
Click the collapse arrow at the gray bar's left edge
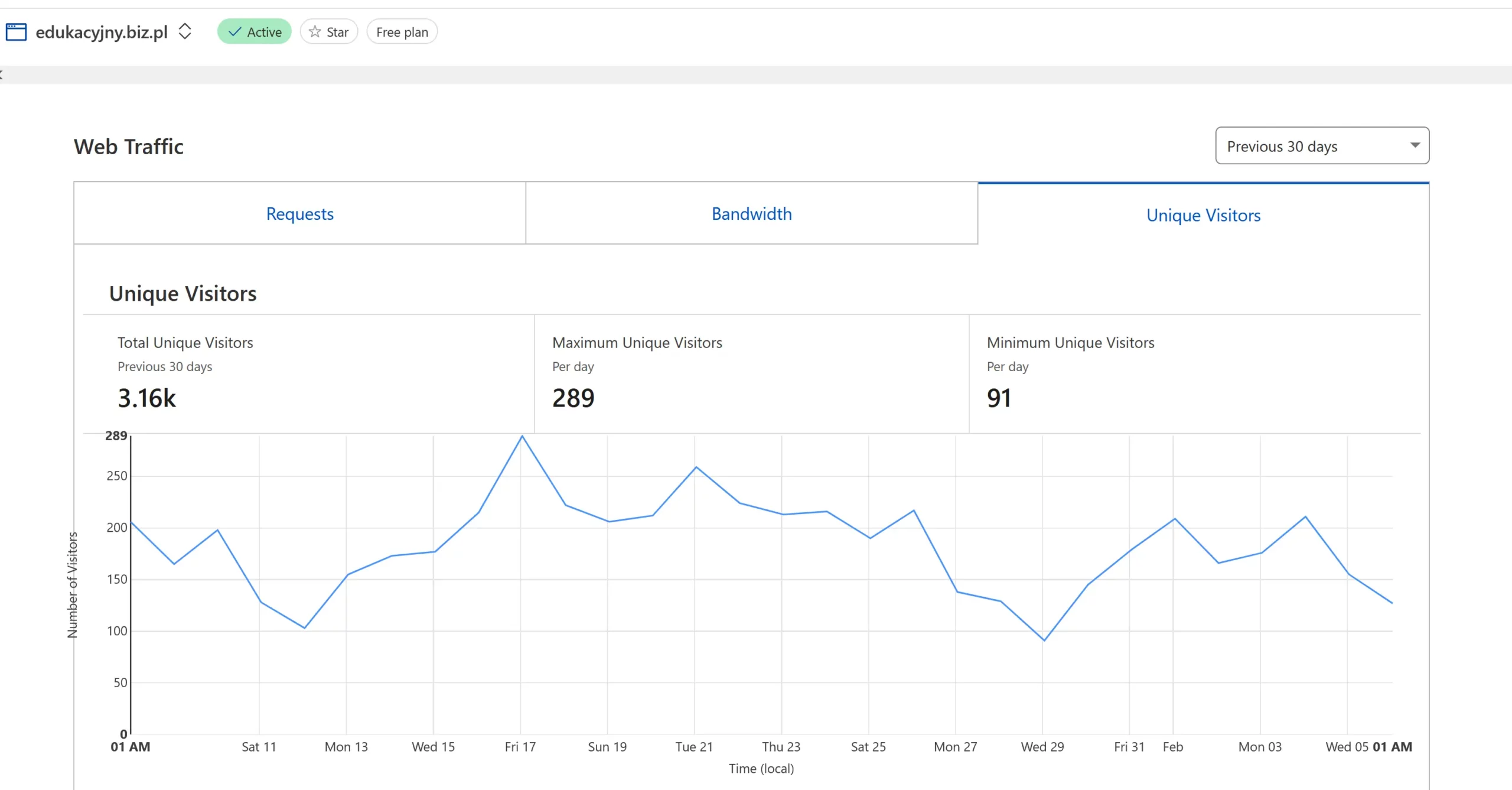2,74
